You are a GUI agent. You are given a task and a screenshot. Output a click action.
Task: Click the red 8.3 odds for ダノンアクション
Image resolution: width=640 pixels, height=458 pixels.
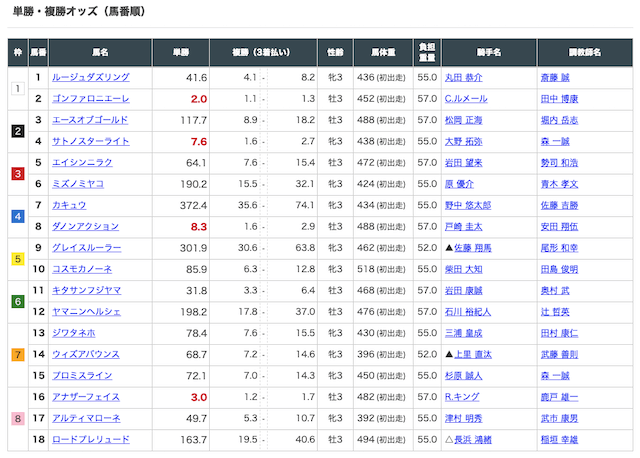(198, 227)
